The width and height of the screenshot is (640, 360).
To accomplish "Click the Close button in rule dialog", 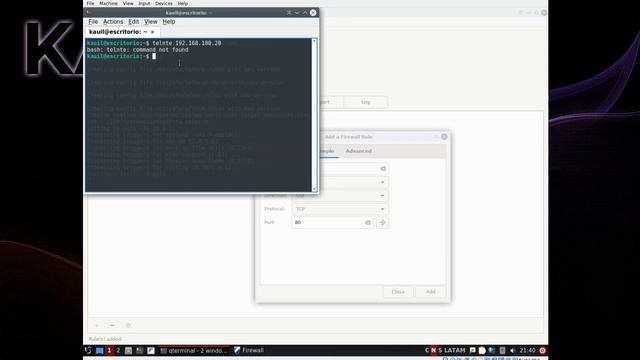I will pyautogui.click(x=398, y=292).
